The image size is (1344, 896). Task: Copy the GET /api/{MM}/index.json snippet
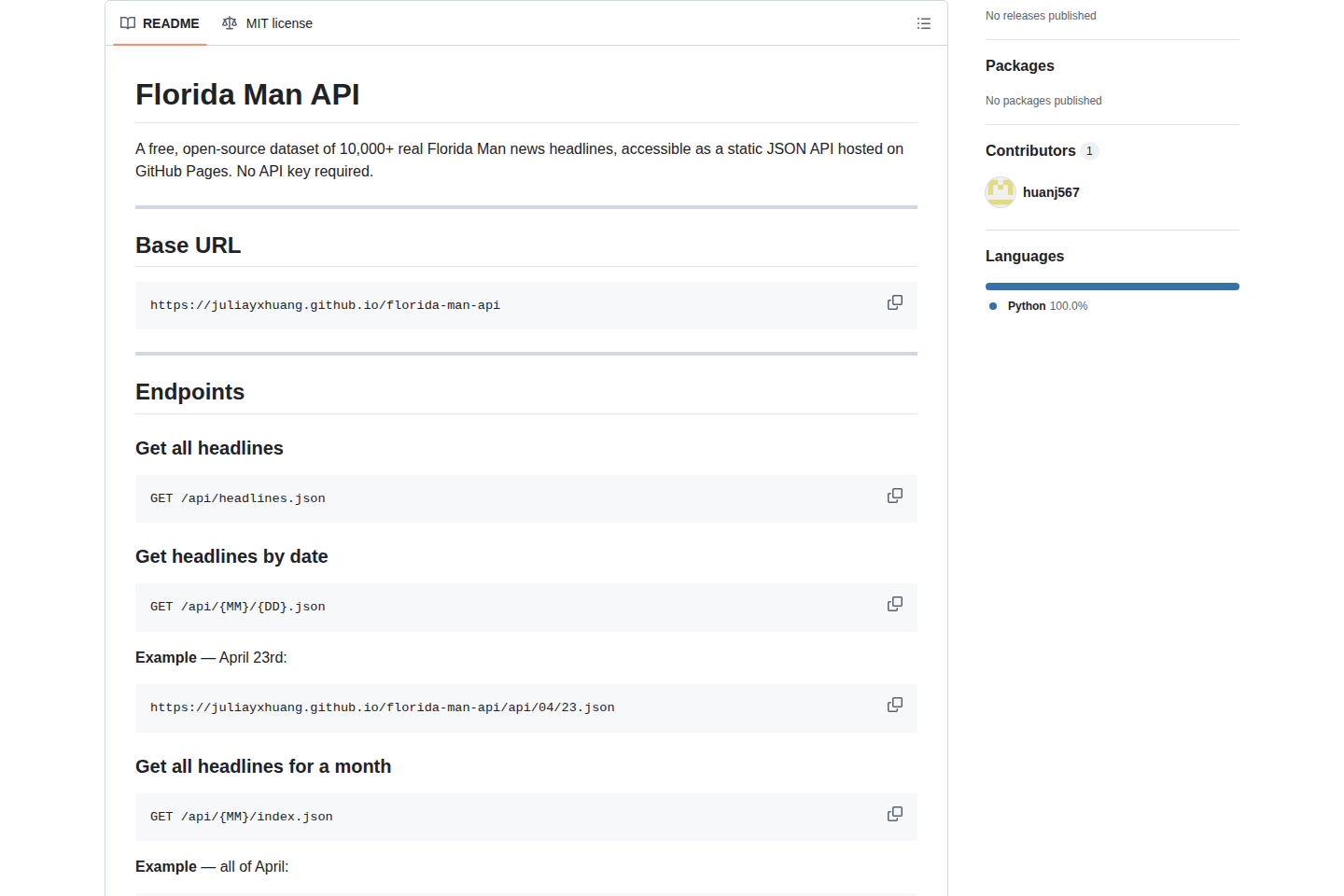click(x=895, y=814)
